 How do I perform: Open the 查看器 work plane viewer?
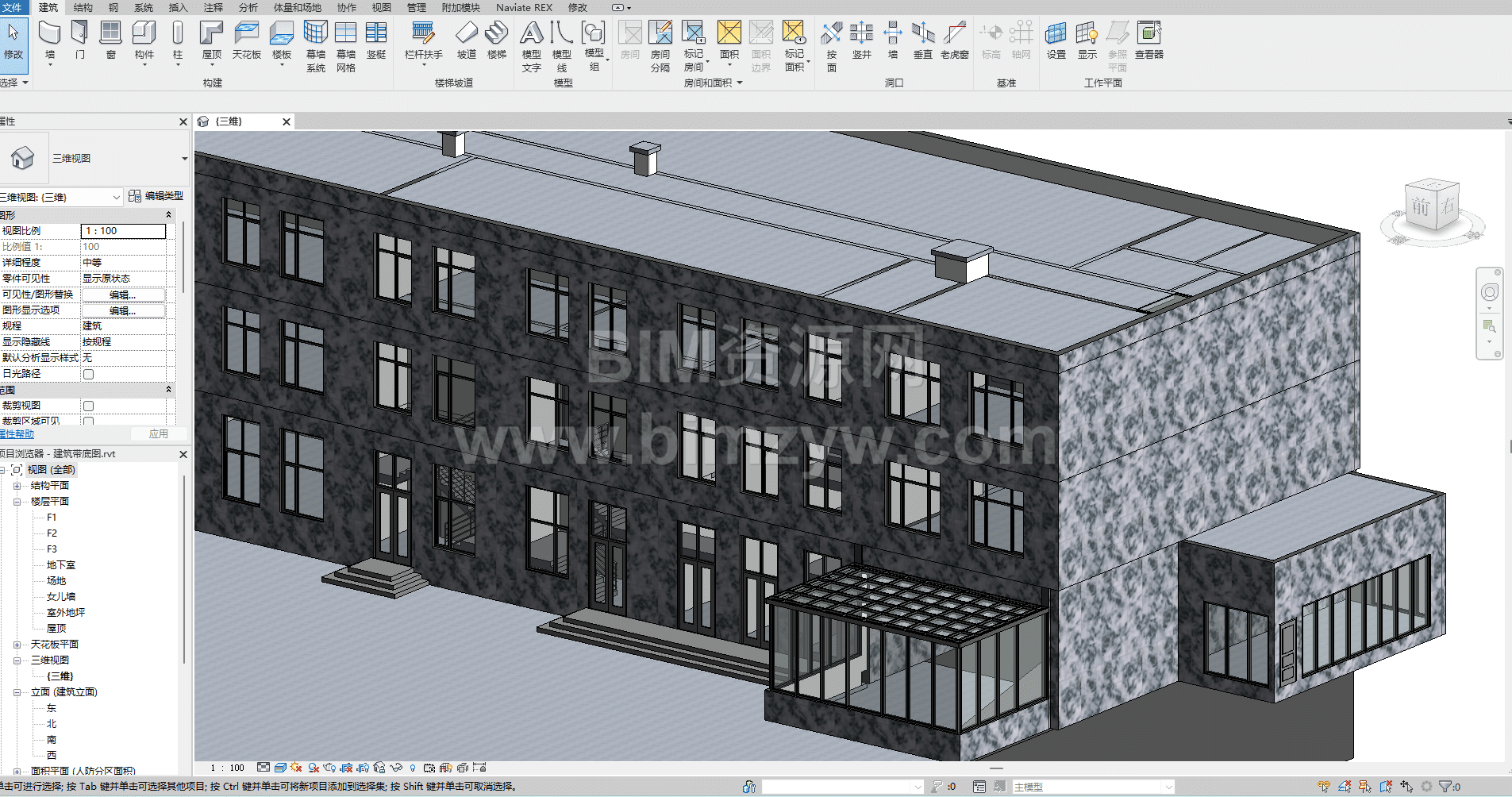pos(1148,40)
